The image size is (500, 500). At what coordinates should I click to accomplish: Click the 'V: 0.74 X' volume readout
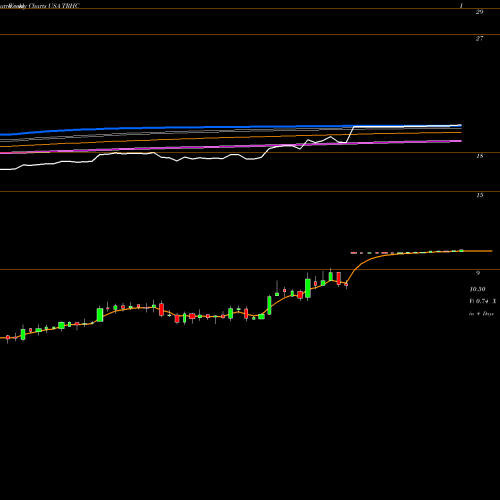[483, 301]
